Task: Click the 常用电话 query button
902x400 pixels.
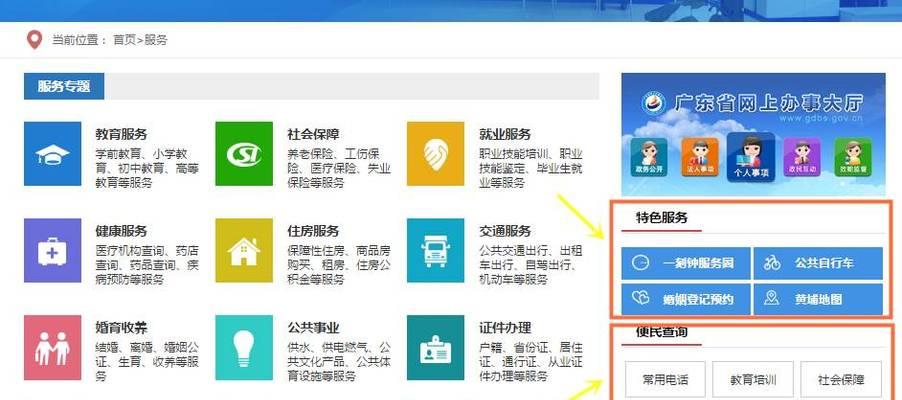Action: [x=666, y=380]
